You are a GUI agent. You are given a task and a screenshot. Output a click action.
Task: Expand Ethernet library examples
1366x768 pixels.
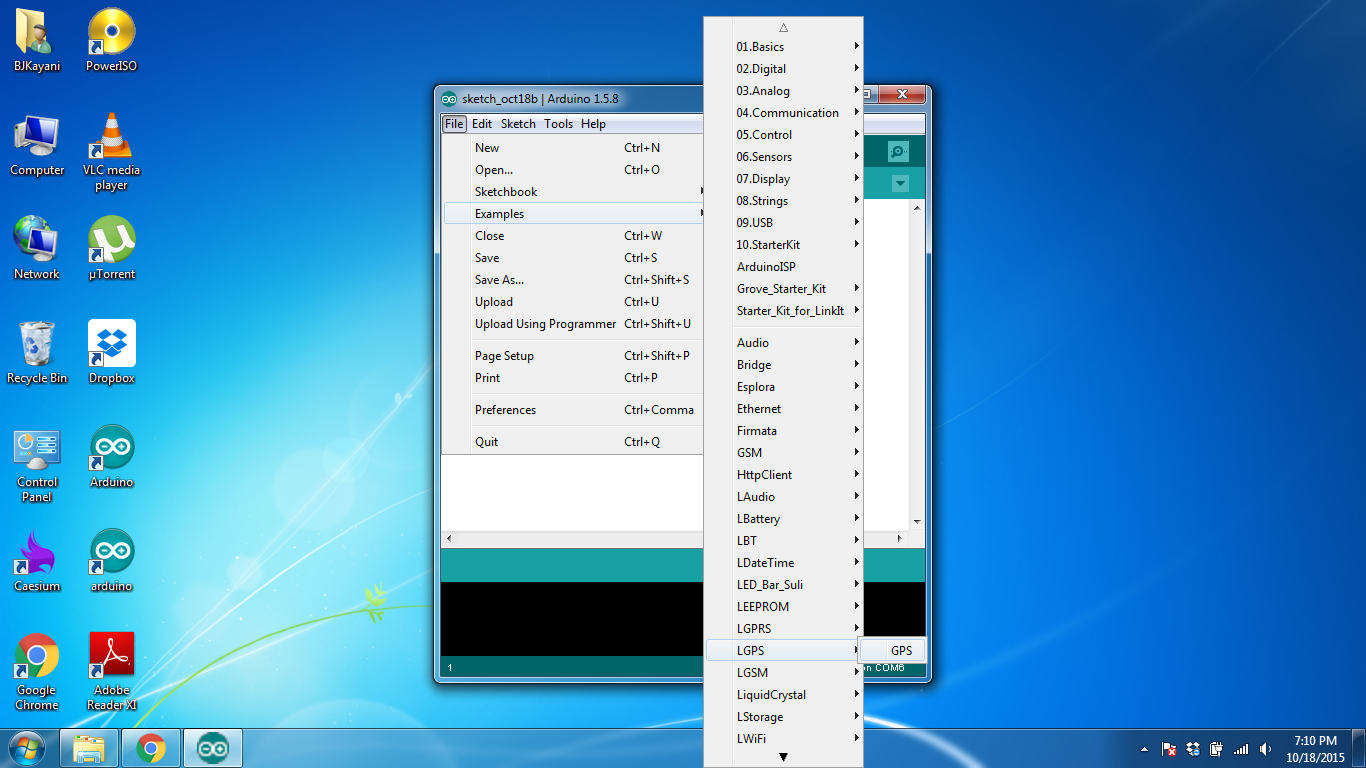pos(784,409)
